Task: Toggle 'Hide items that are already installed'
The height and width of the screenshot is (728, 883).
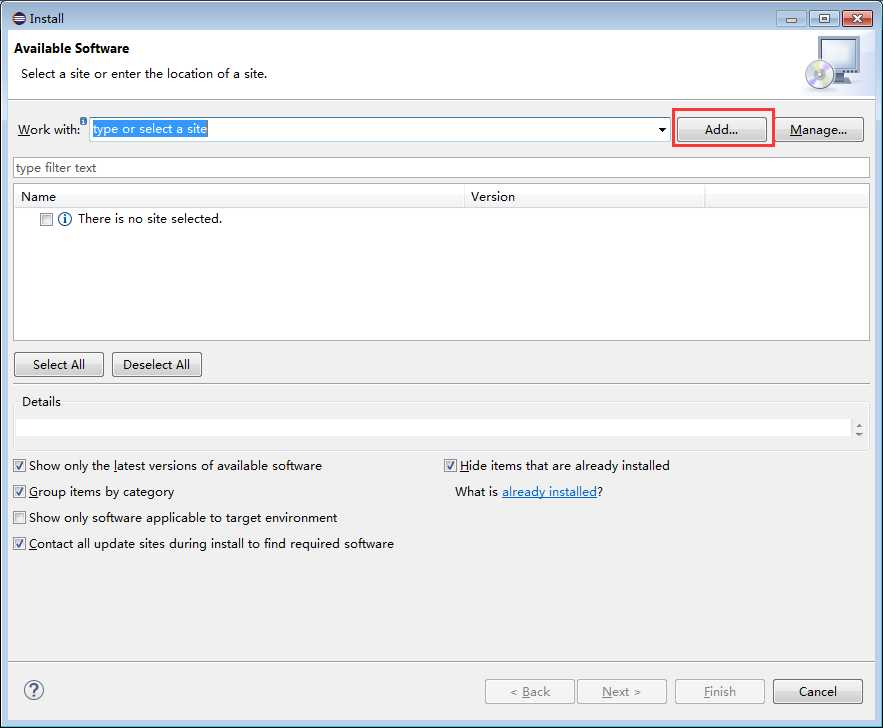Action: (x=451, y=466)
